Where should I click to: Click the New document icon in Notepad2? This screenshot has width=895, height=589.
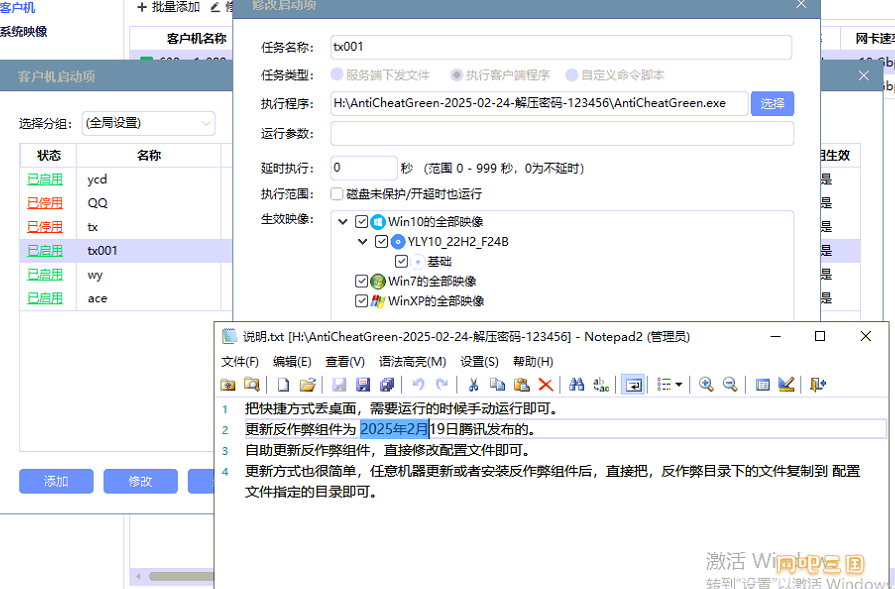[x=284, y=384]
